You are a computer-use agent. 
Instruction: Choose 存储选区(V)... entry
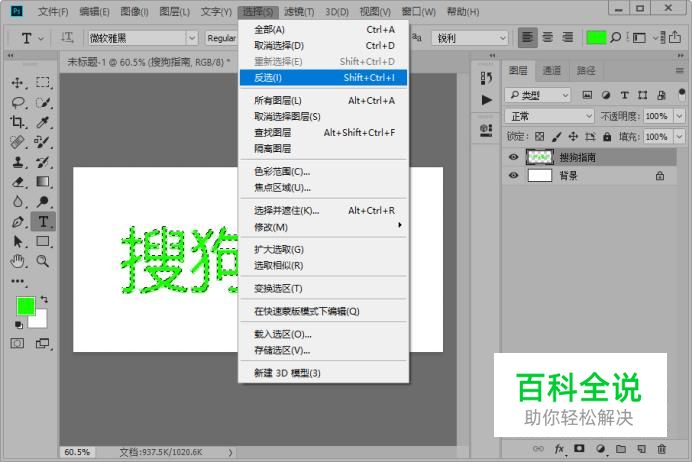(x=323, y=350)
